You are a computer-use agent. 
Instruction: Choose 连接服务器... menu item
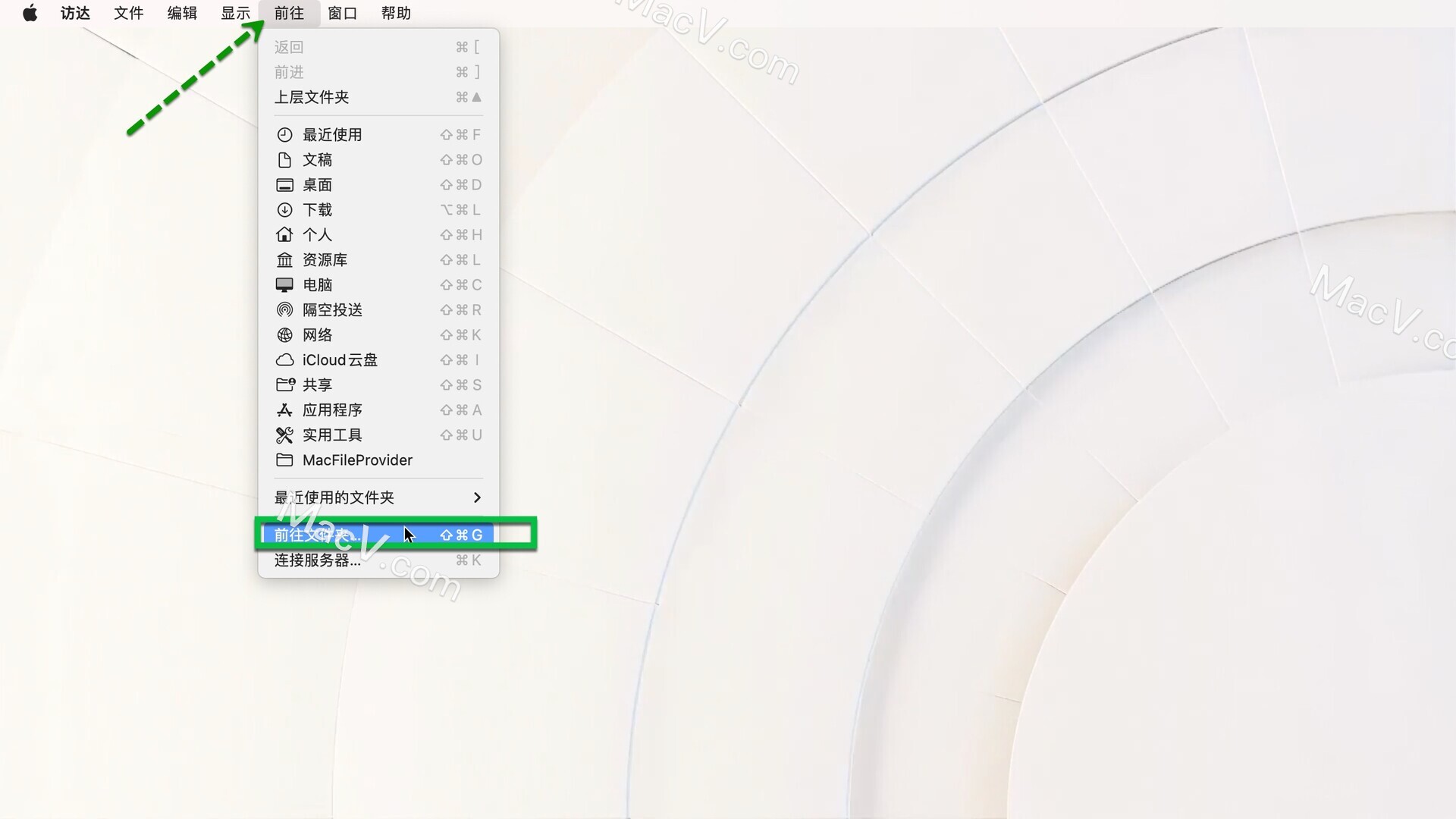tap(378, 560)
